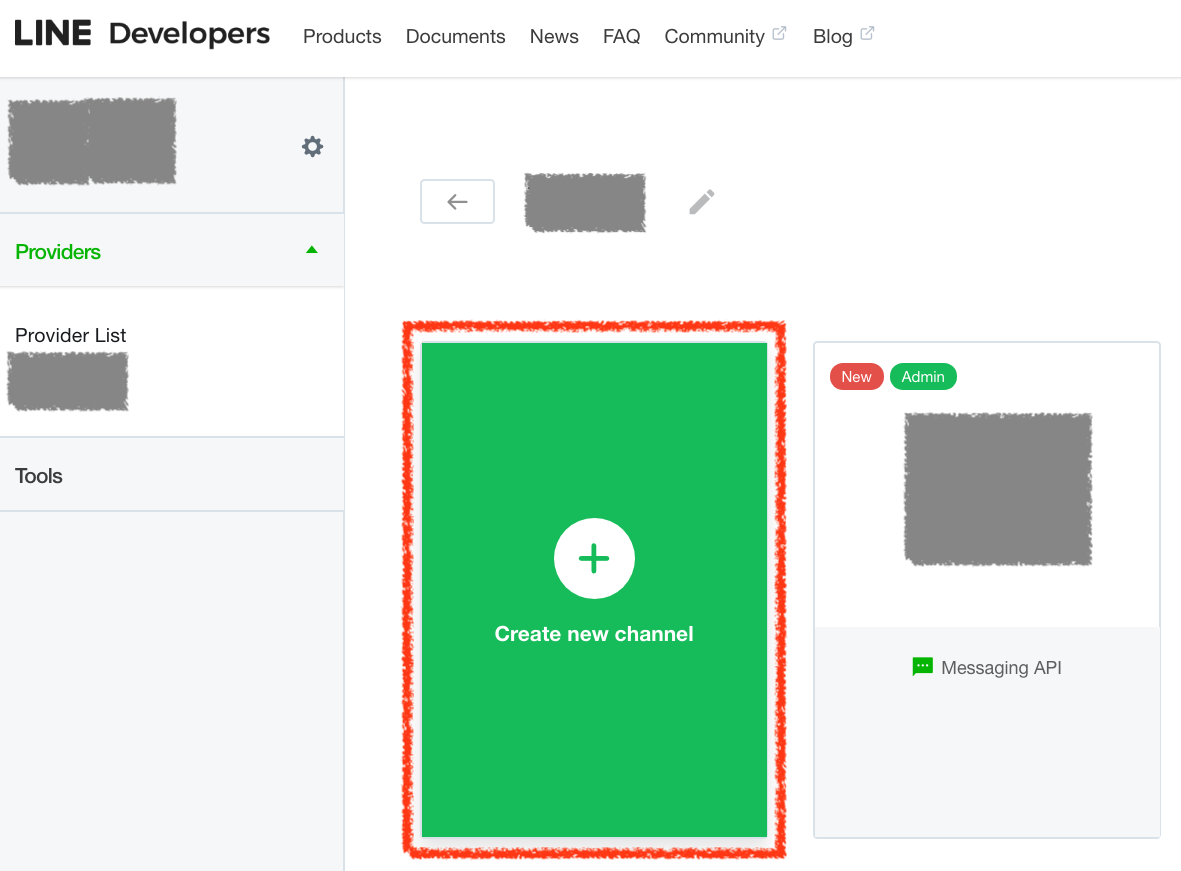
Task: Click the red New badge
Action: point(856,377)
